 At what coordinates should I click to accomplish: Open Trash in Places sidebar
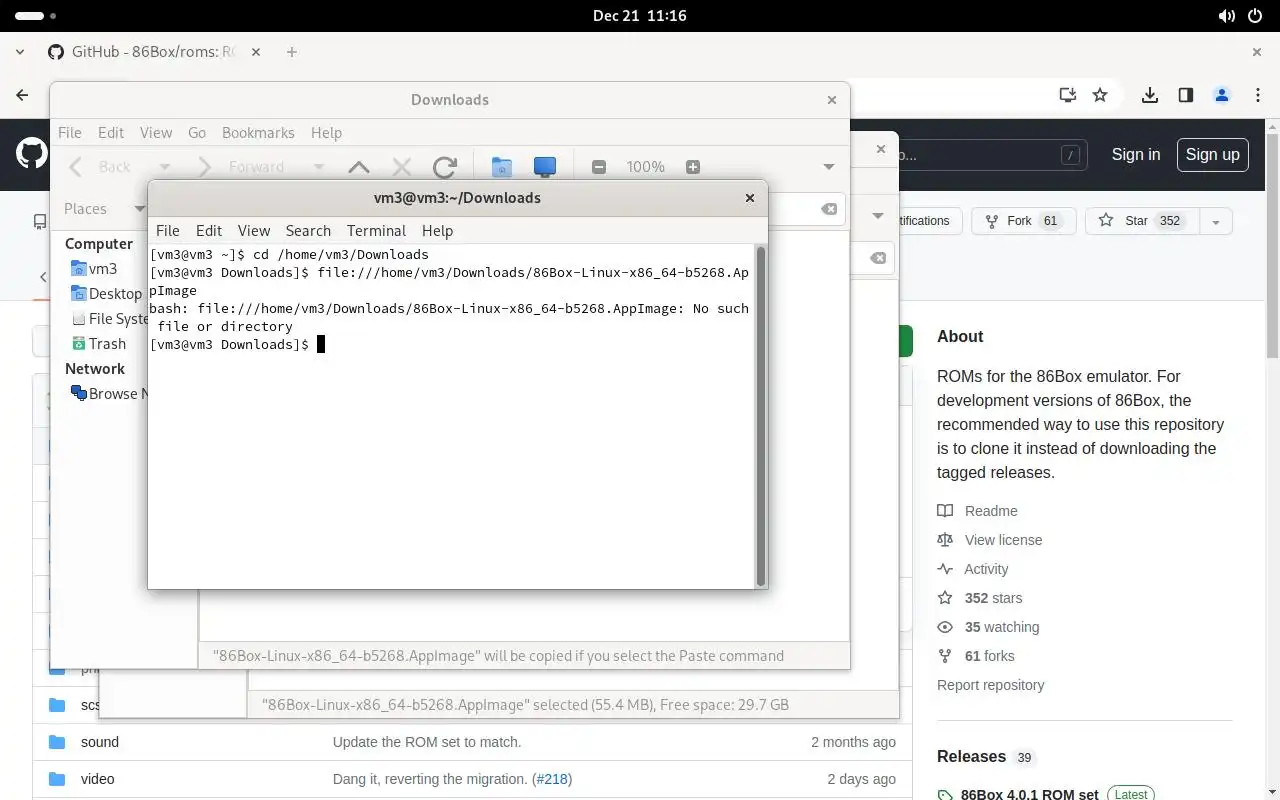(x=98, y=343)
